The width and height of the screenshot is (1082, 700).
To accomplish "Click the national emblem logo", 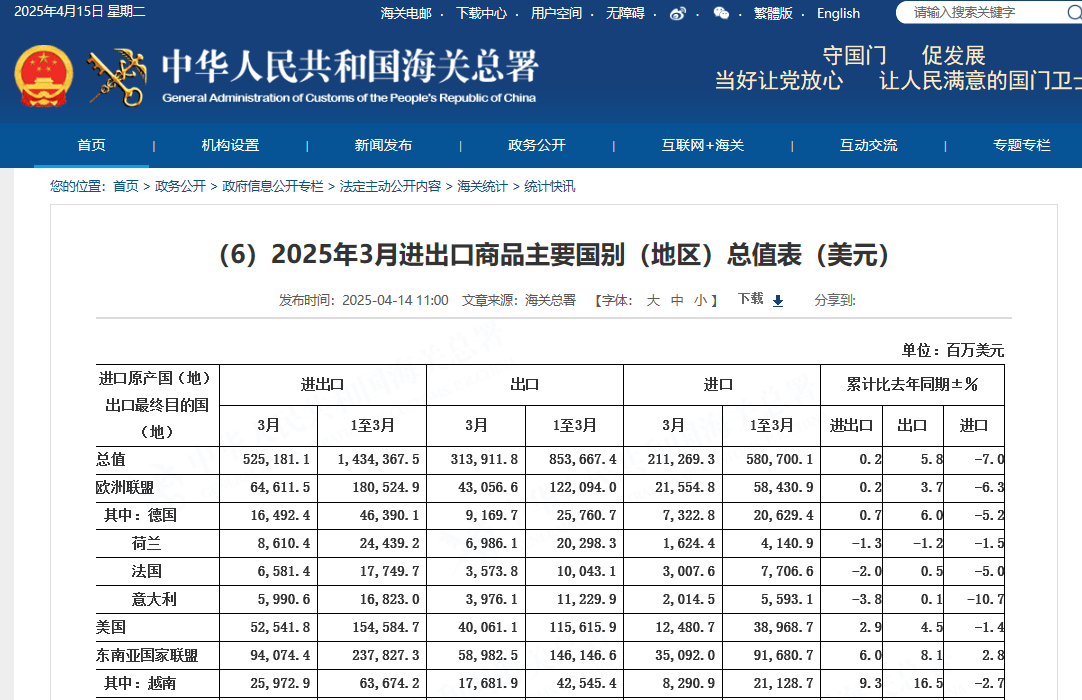I will click(x=43, y=76).
